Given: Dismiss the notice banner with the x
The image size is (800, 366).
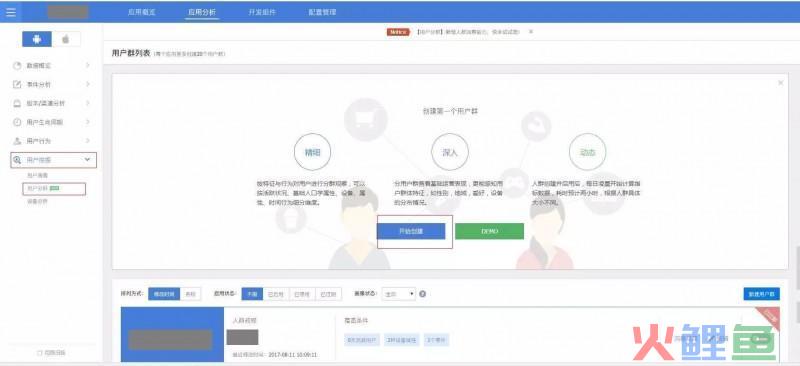Looking at the screenshot, I should (531, 32).
